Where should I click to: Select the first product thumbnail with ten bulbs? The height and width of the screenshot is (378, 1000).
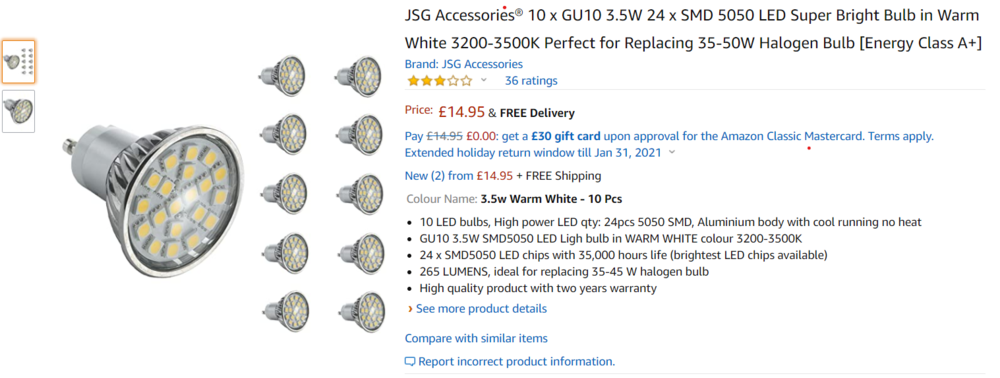(18, 62)
